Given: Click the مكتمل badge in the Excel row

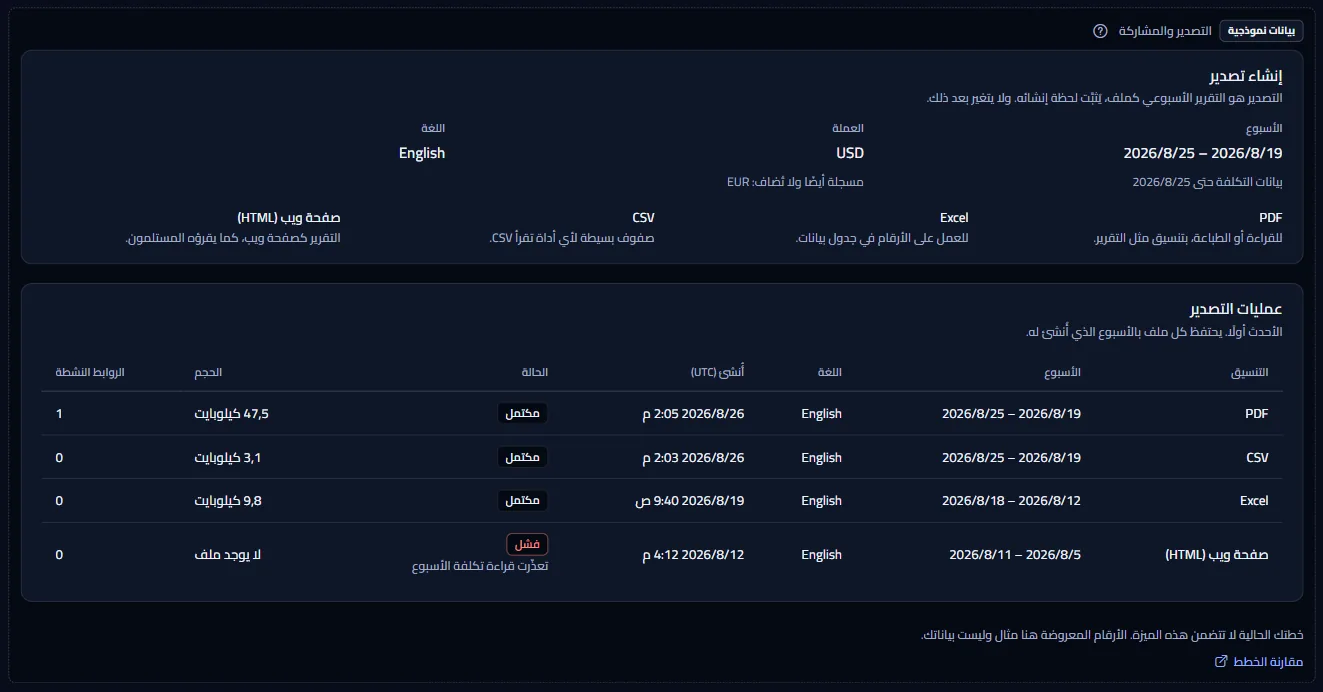Looking at the screenshot, I should tap(523, 500).
